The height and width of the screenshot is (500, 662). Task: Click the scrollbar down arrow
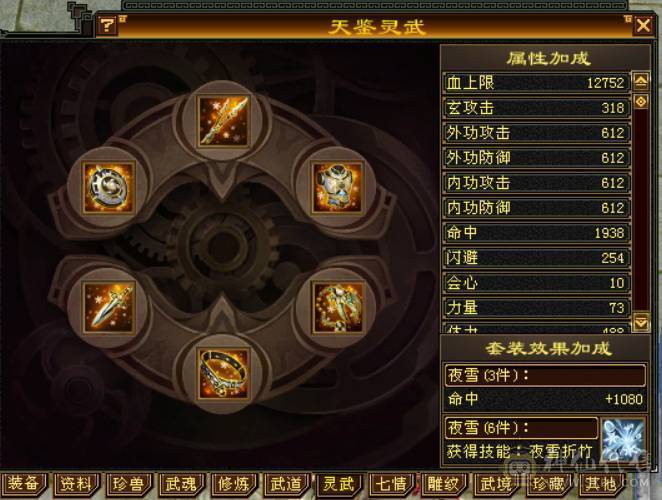(641, 323)
